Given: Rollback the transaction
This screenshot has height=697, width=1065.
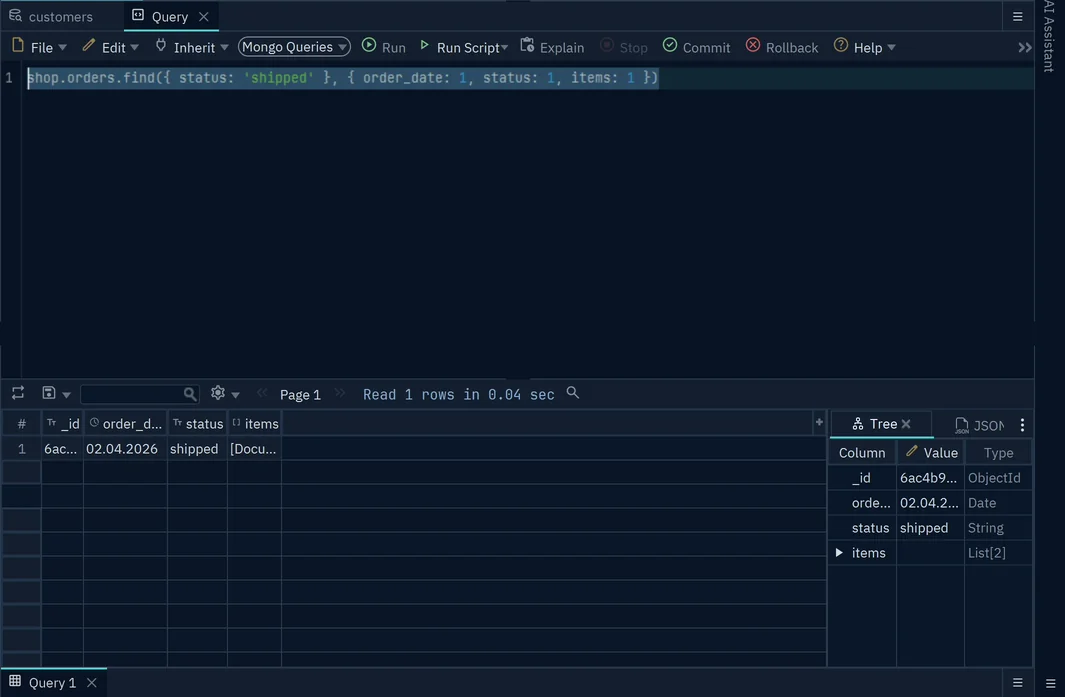Looking at the screenshot, I should tap(782, 47).
